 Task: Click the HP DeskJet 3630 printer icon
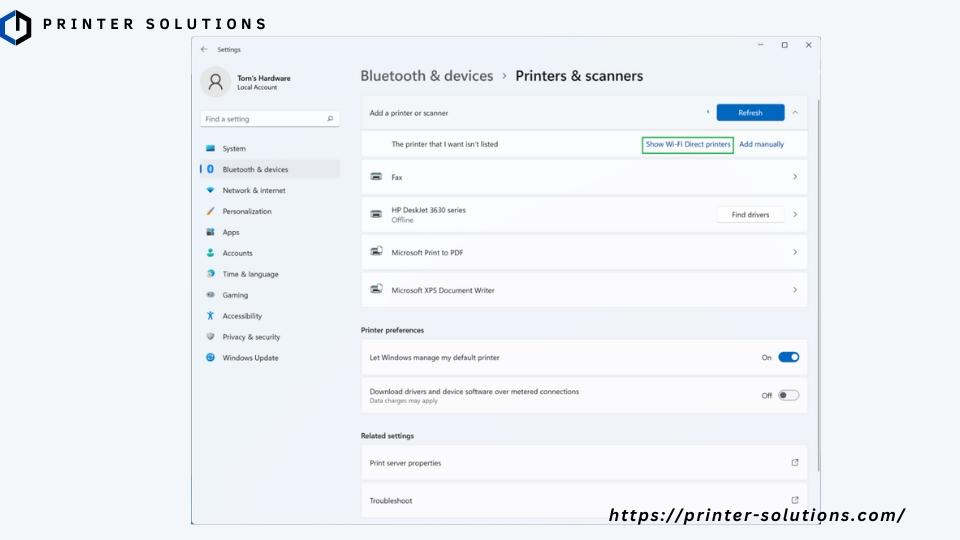click(x=376, y=214)
